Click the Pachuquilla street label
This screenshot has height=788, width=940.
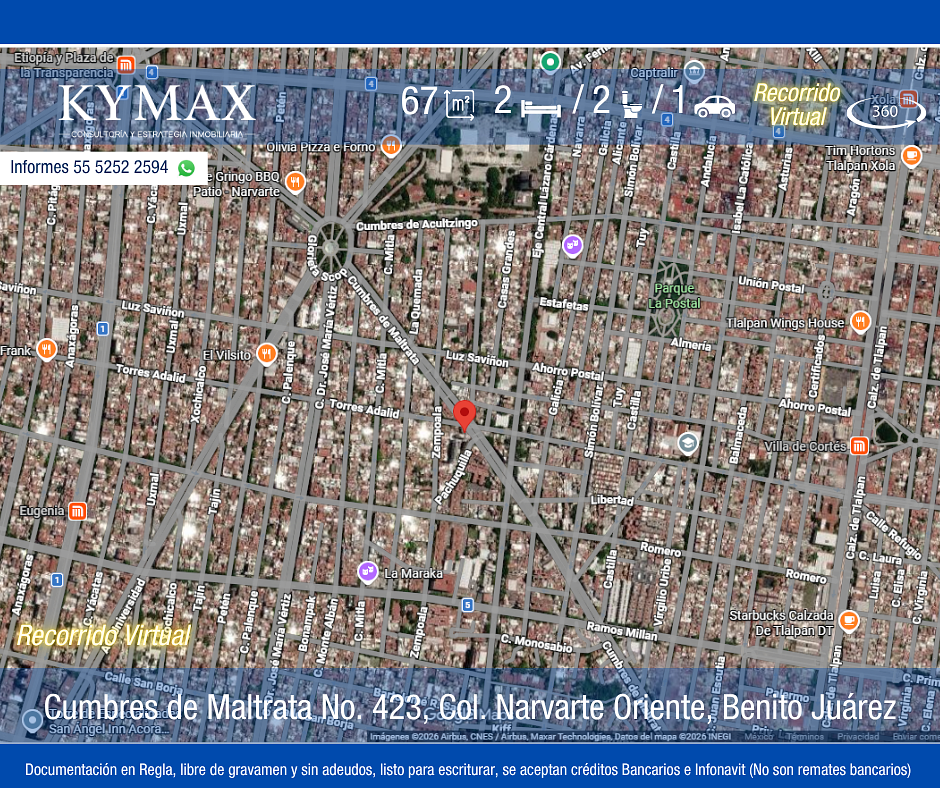point(453,477)
